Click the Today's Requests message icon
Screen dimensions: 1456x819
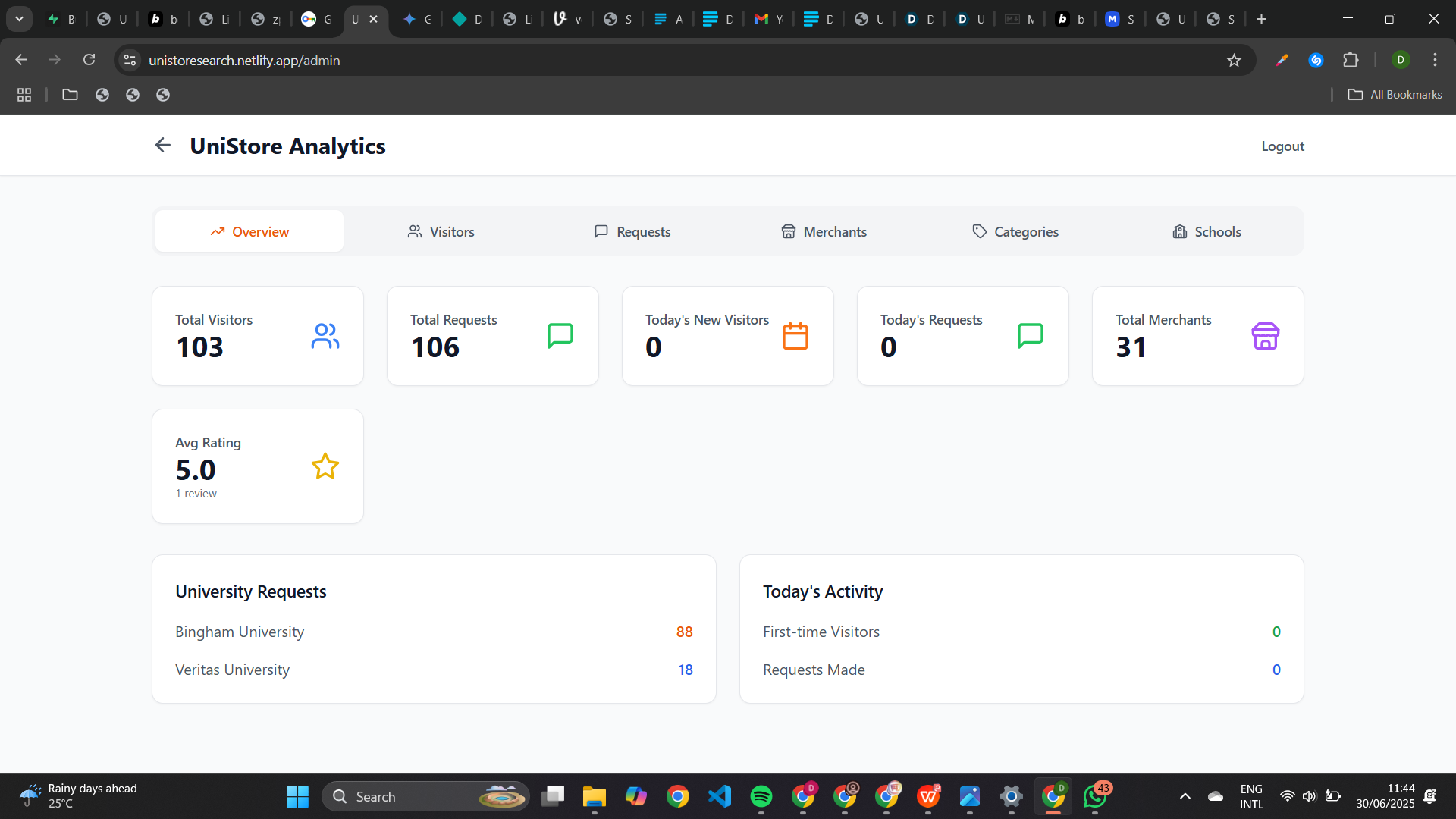click(1030, 335)
